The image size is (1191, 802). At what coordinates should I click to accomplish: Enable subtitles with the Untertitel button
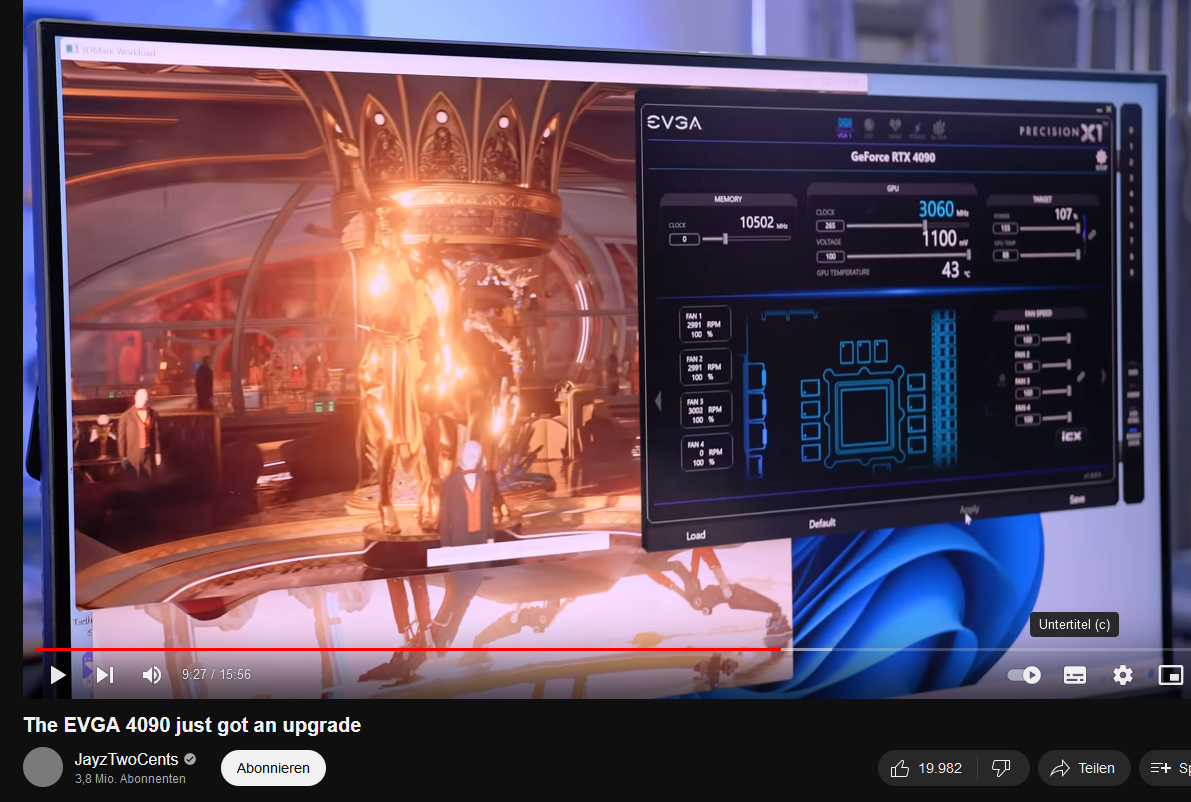[1075, 674]
